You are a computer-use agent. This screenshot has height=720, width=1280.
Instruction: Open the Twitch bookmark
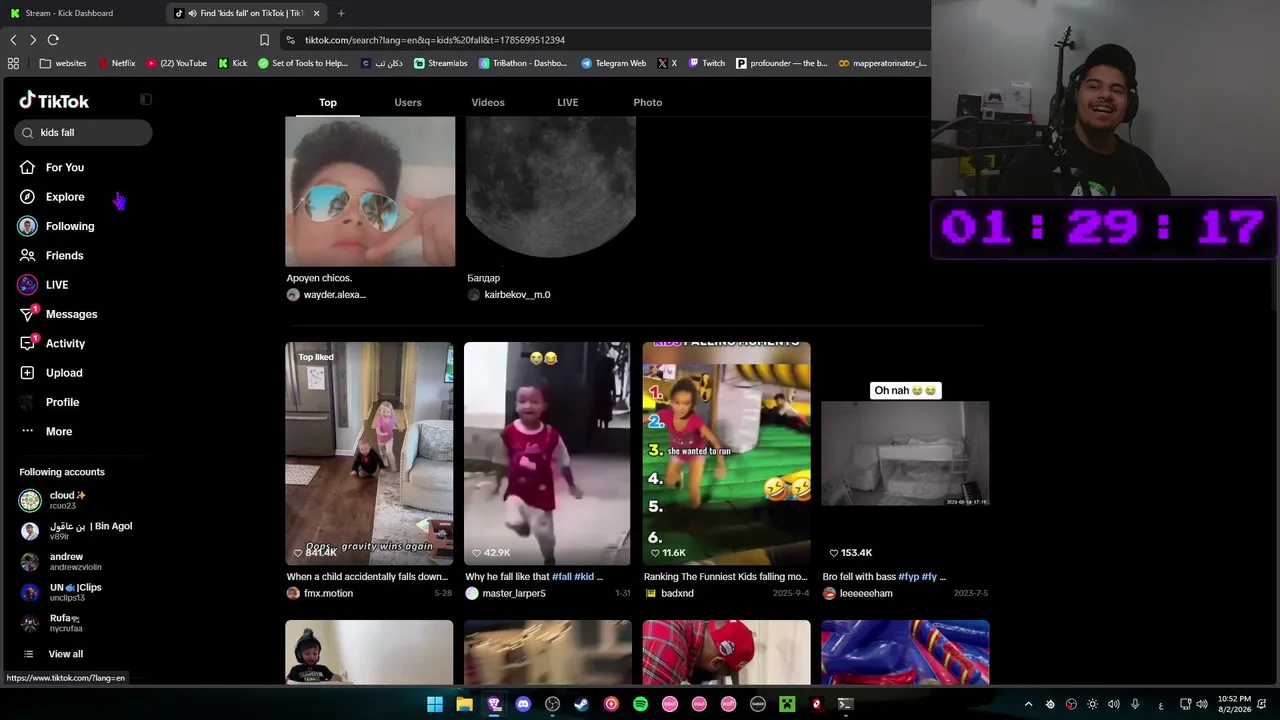707,63
